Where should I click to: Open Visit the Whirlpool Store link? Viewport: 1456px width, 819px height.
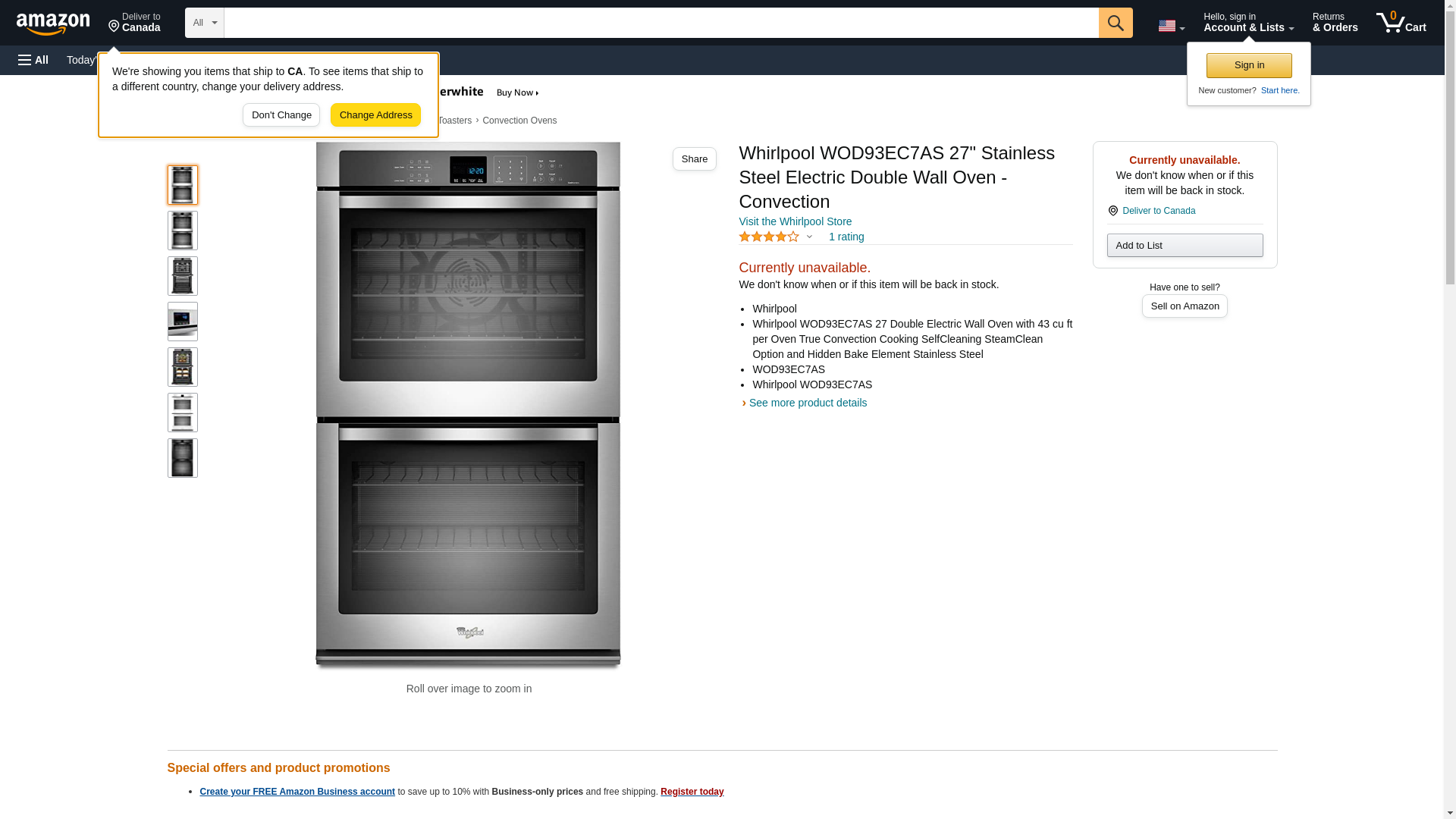[x=795, y=221]
